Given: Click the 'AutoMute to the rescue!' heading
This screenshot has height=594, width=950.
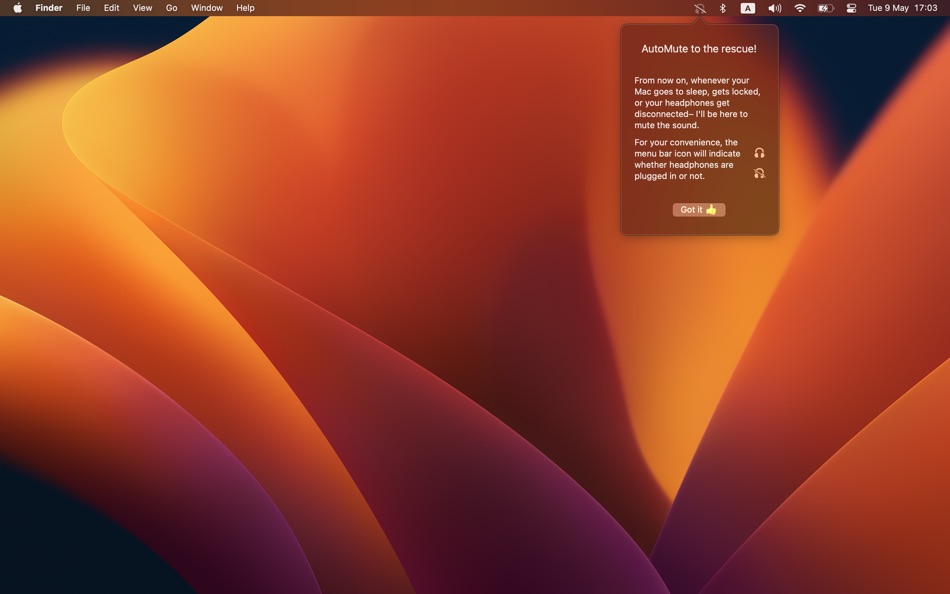Looking at the screenshot, I should [x=699, y=49].
